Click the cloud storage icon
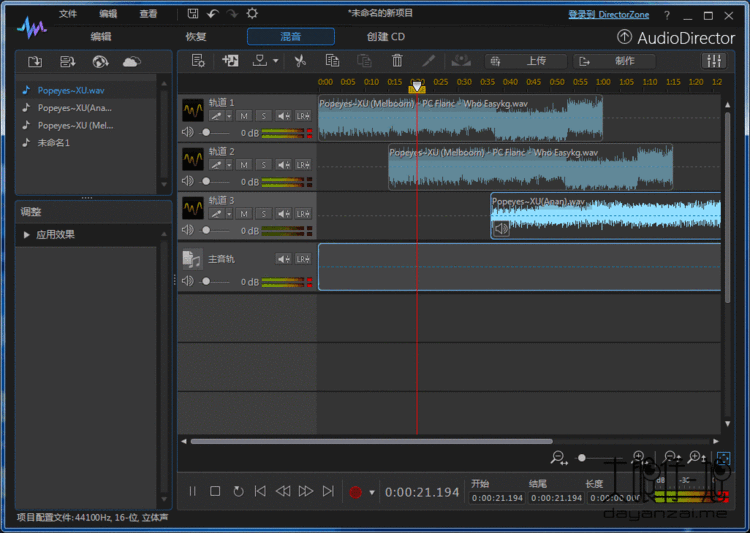This screenshot has height=533, width=750. click(x=132, y=62)
